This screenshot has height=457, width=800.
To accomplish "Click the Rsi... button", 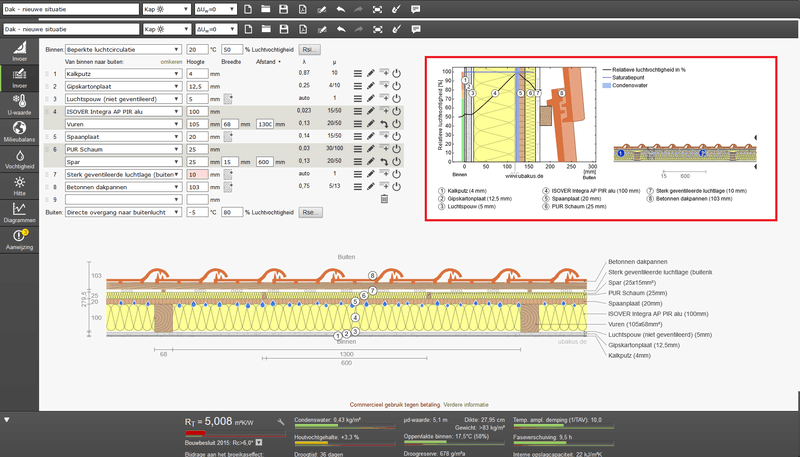I will click(x=311, y=49).
